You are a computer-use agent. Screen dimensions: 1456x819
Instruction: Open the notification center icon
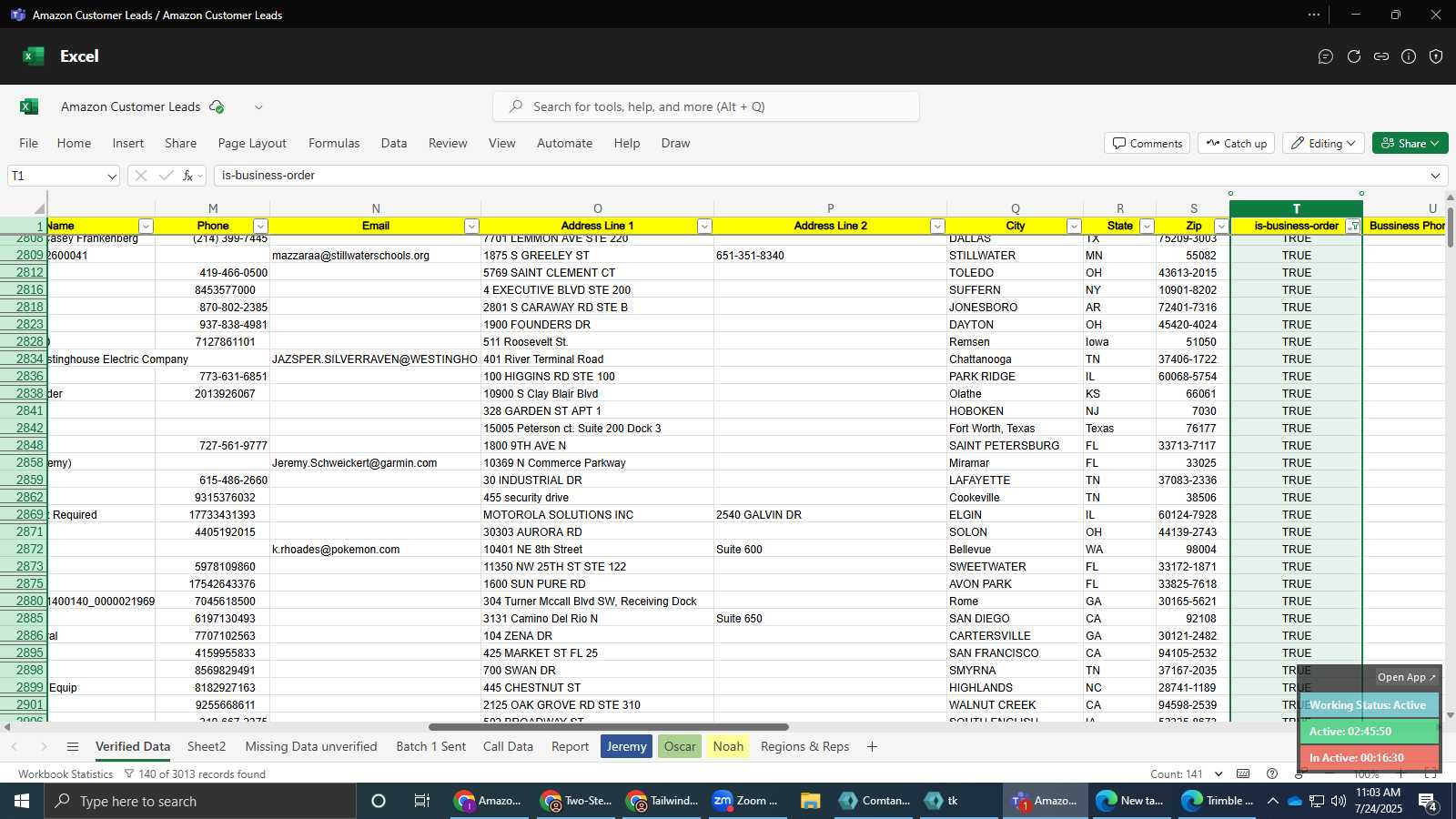point(1428,801)
